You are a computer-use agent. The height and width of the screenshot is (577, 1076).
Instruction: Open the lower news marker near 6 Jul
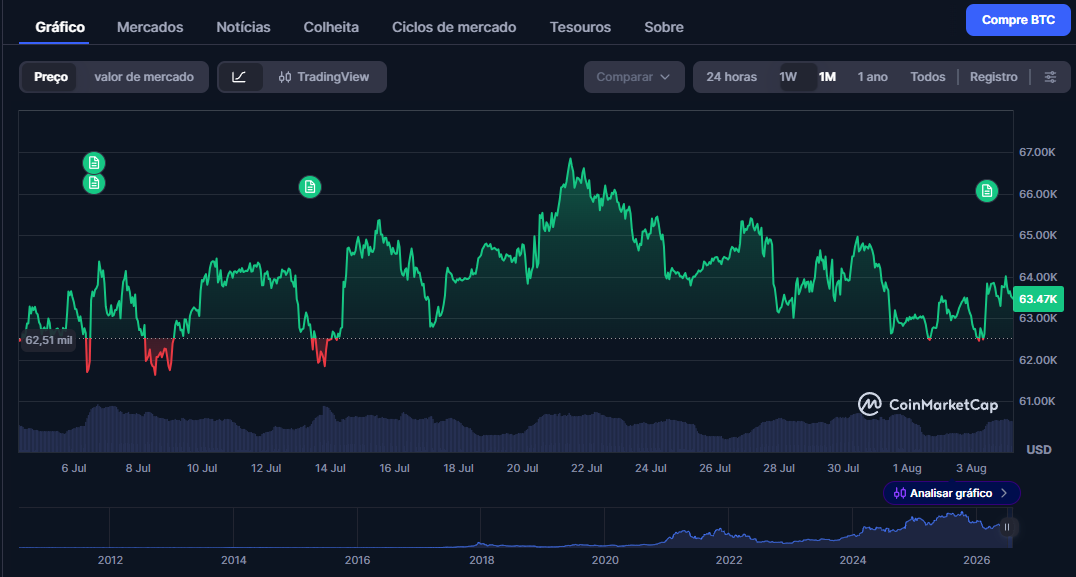click(x=94, y=183)
